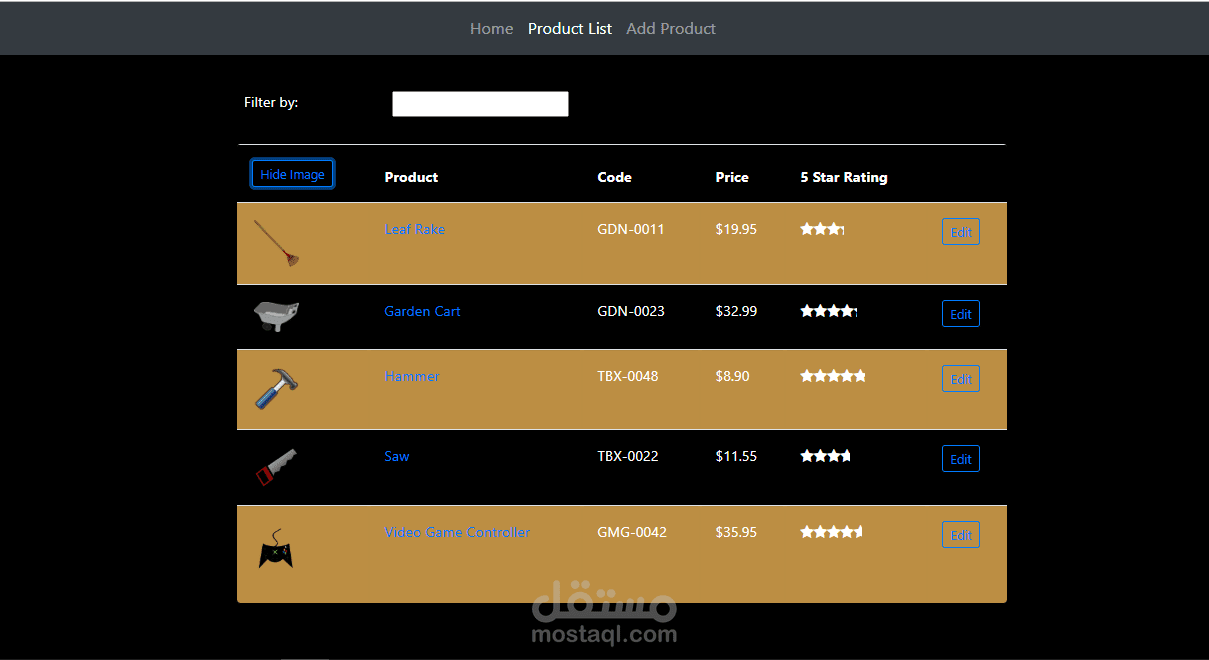Screen dimensions: 1209x660
Task: Select the code TBX-0022
Action: (628, 456)
